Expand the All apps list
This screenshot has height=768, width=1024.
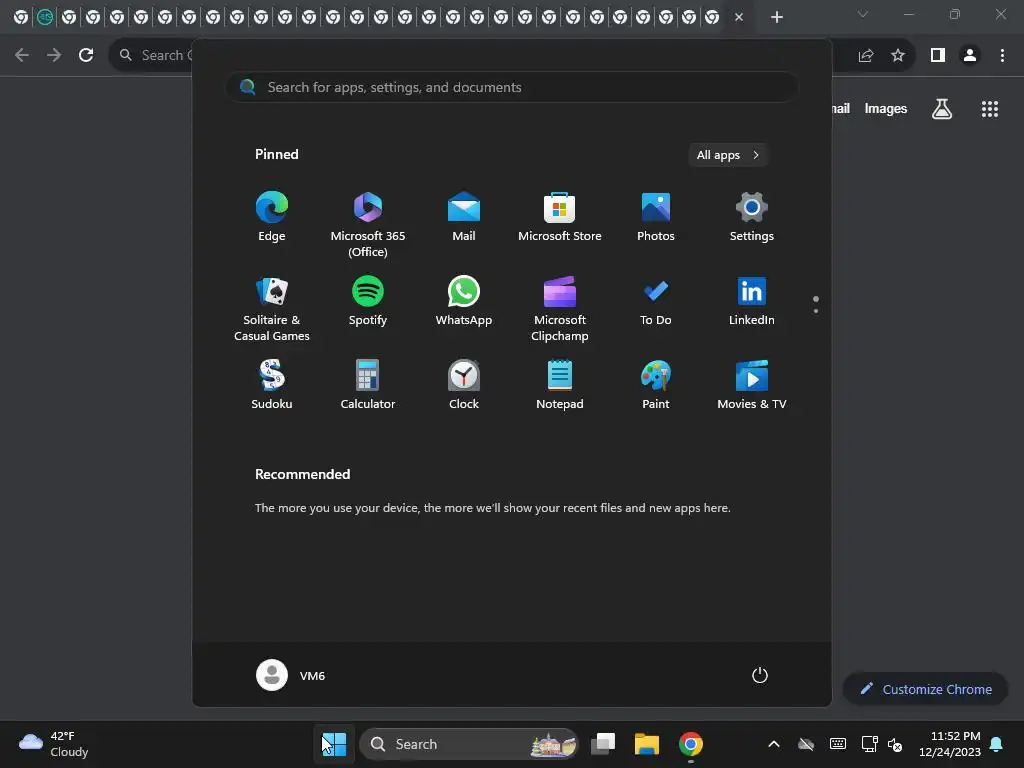coord(728,155)
